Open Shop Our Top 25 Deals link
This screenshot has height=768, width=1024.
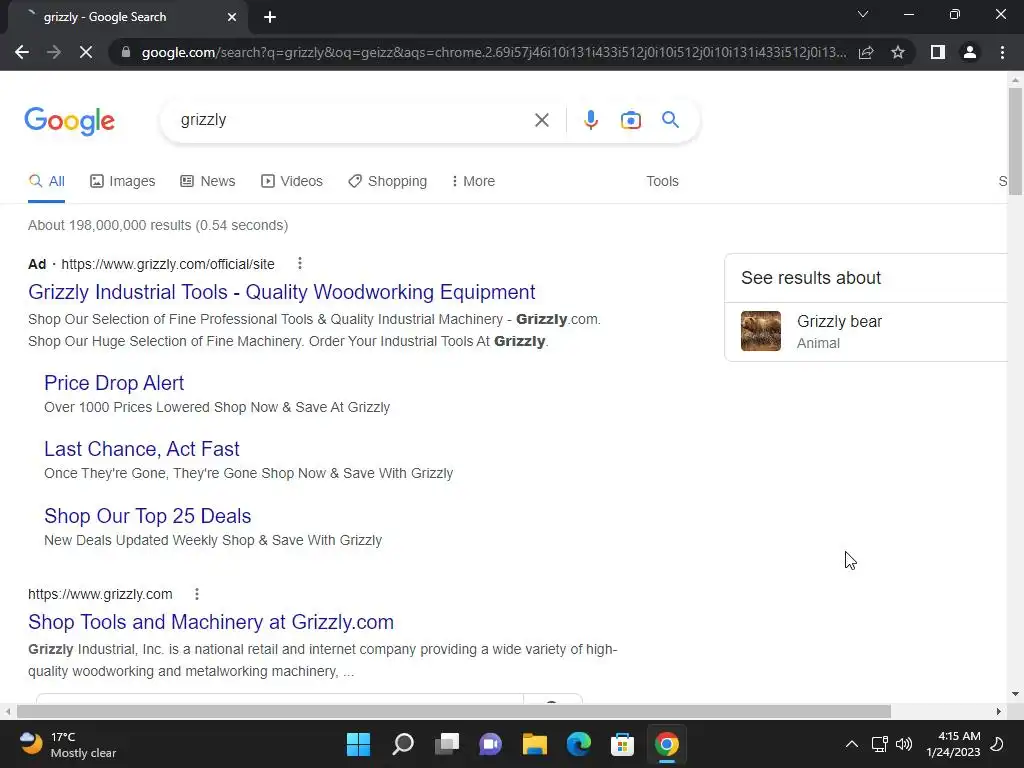click(x=148, y=516)
